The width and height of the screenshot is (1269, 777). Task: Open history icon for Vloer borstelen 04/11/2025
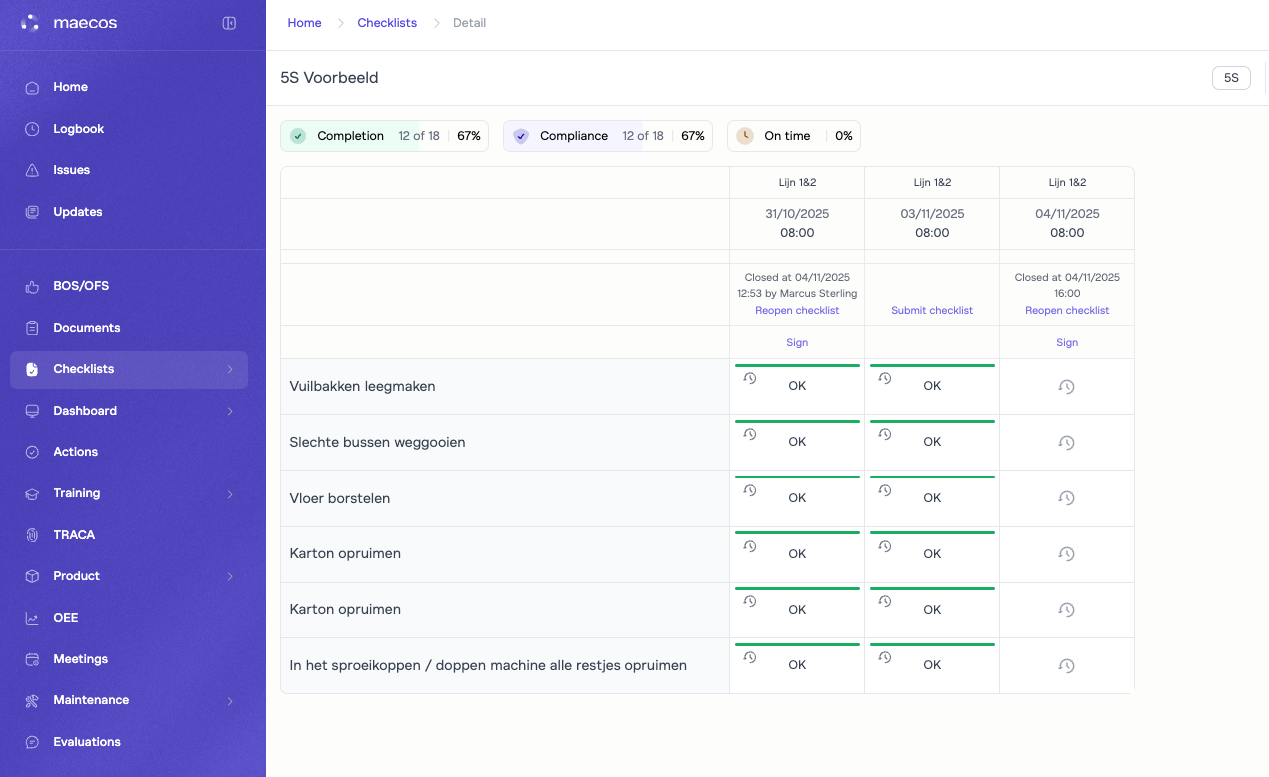[x=1066, y=498]
